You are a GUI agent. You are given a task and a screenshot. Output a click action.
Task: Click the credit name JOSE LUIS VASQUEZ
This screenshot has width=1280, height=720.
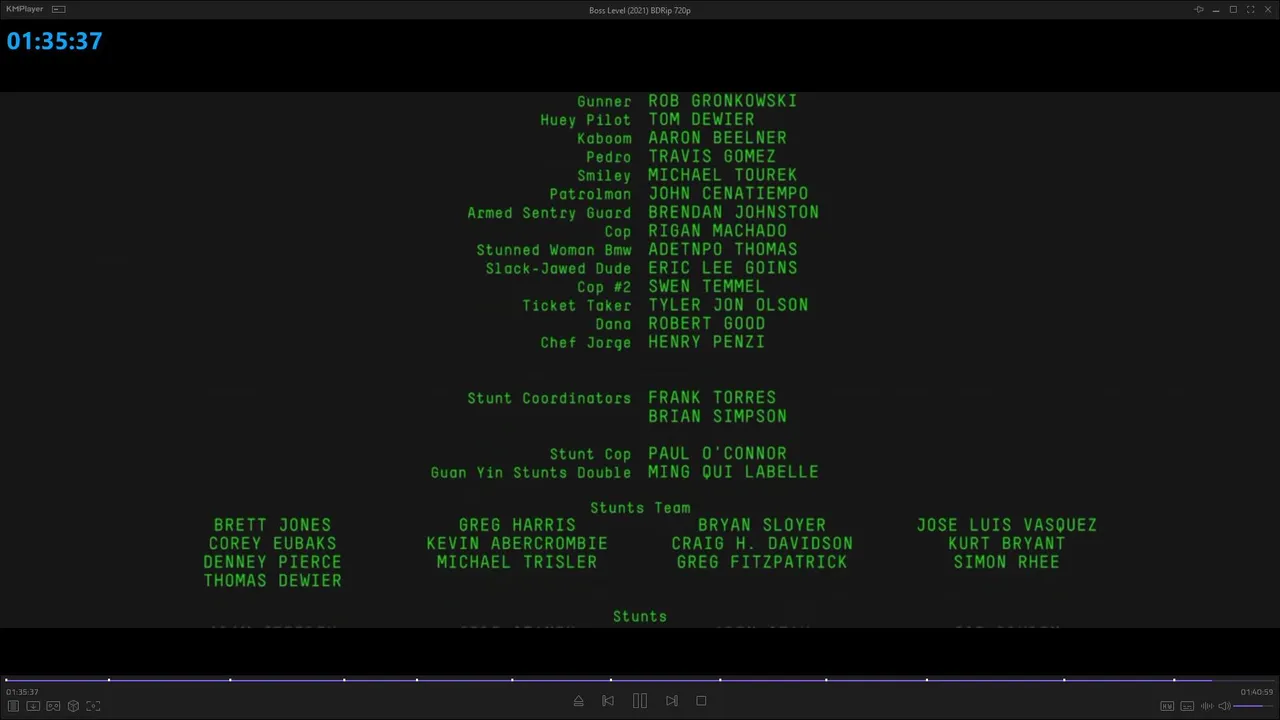coord(1007,525)
